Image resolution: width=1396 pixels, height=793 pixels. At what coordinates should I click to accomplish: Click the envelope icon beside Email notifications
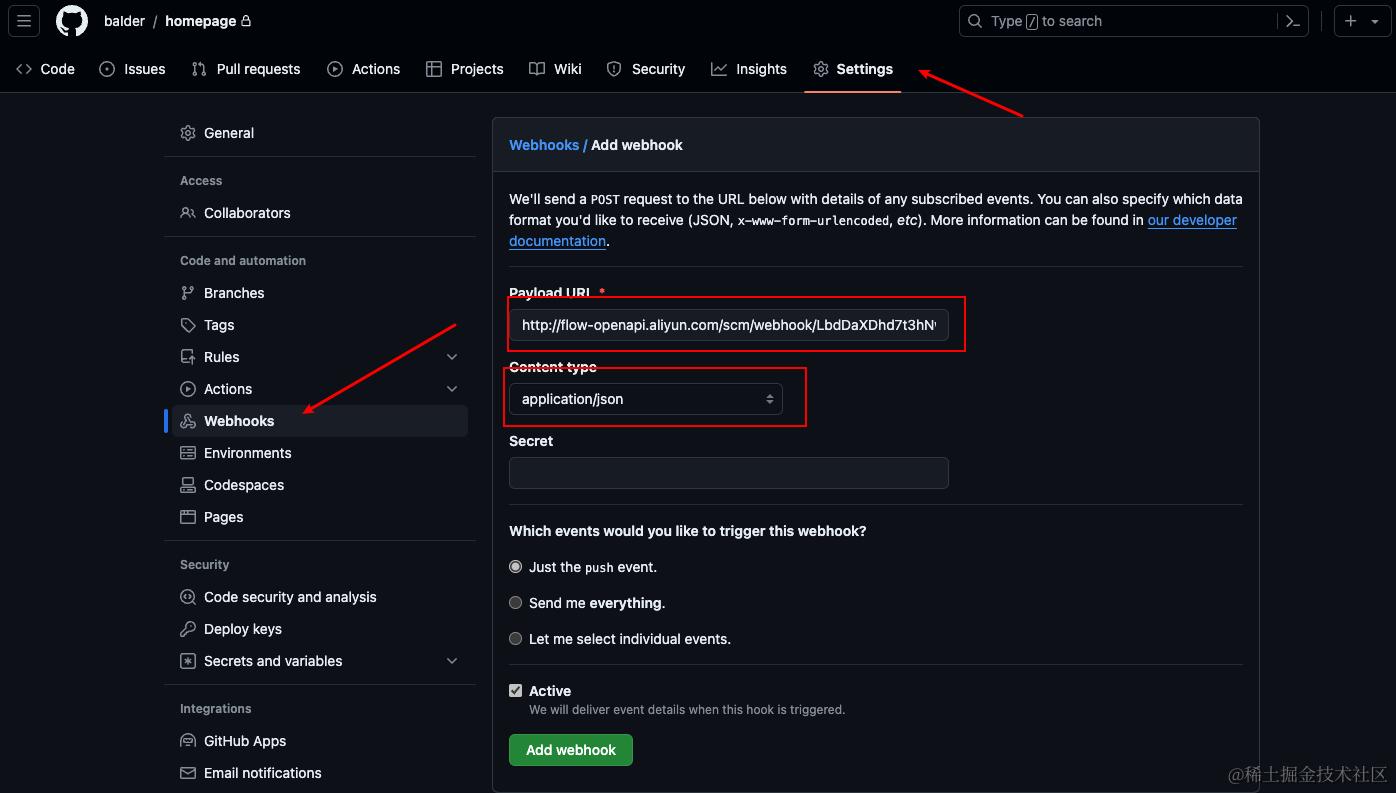[x=188, y=773]
